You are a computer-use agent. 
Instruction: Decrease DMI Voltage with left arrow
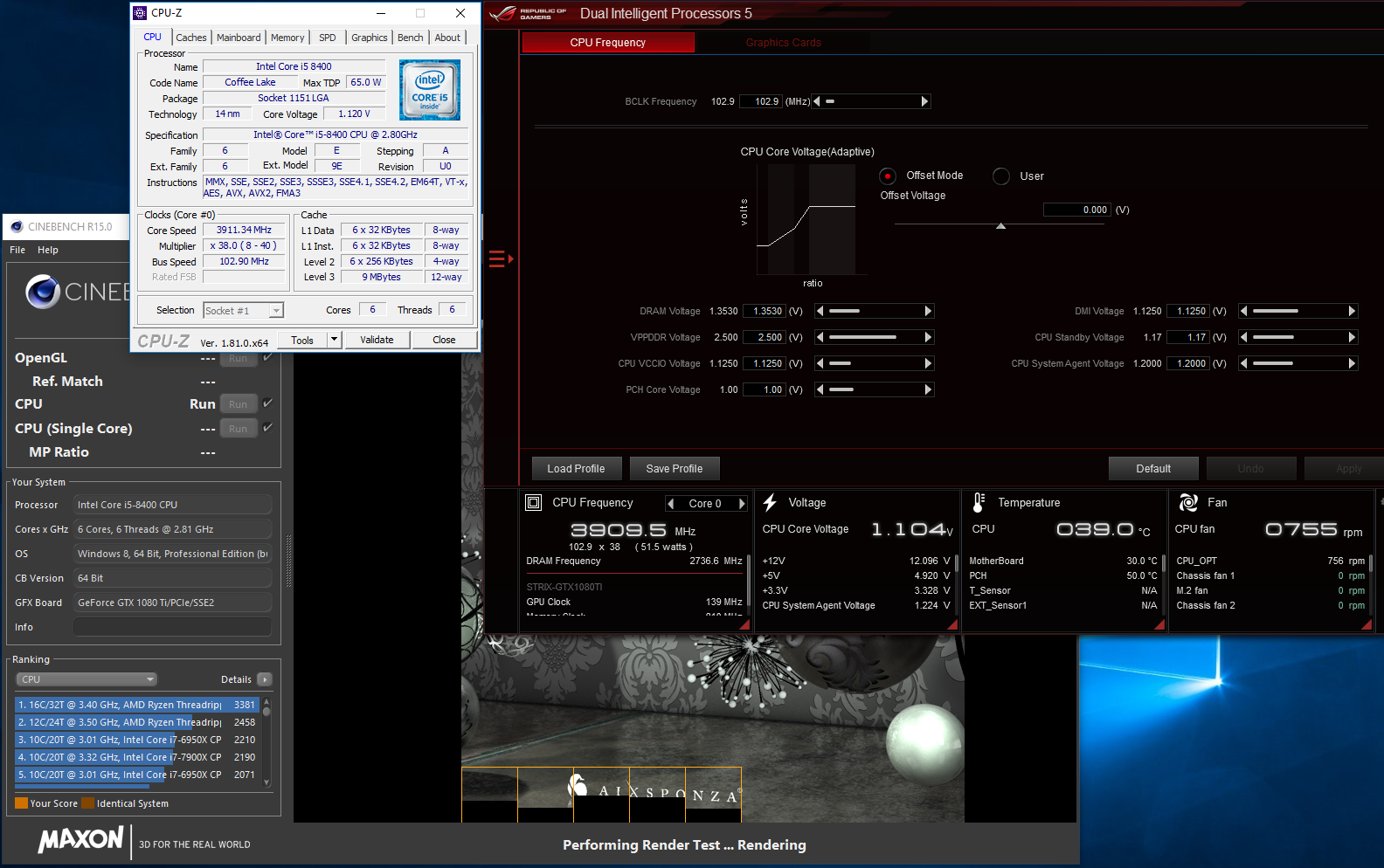pos(1244,311)
